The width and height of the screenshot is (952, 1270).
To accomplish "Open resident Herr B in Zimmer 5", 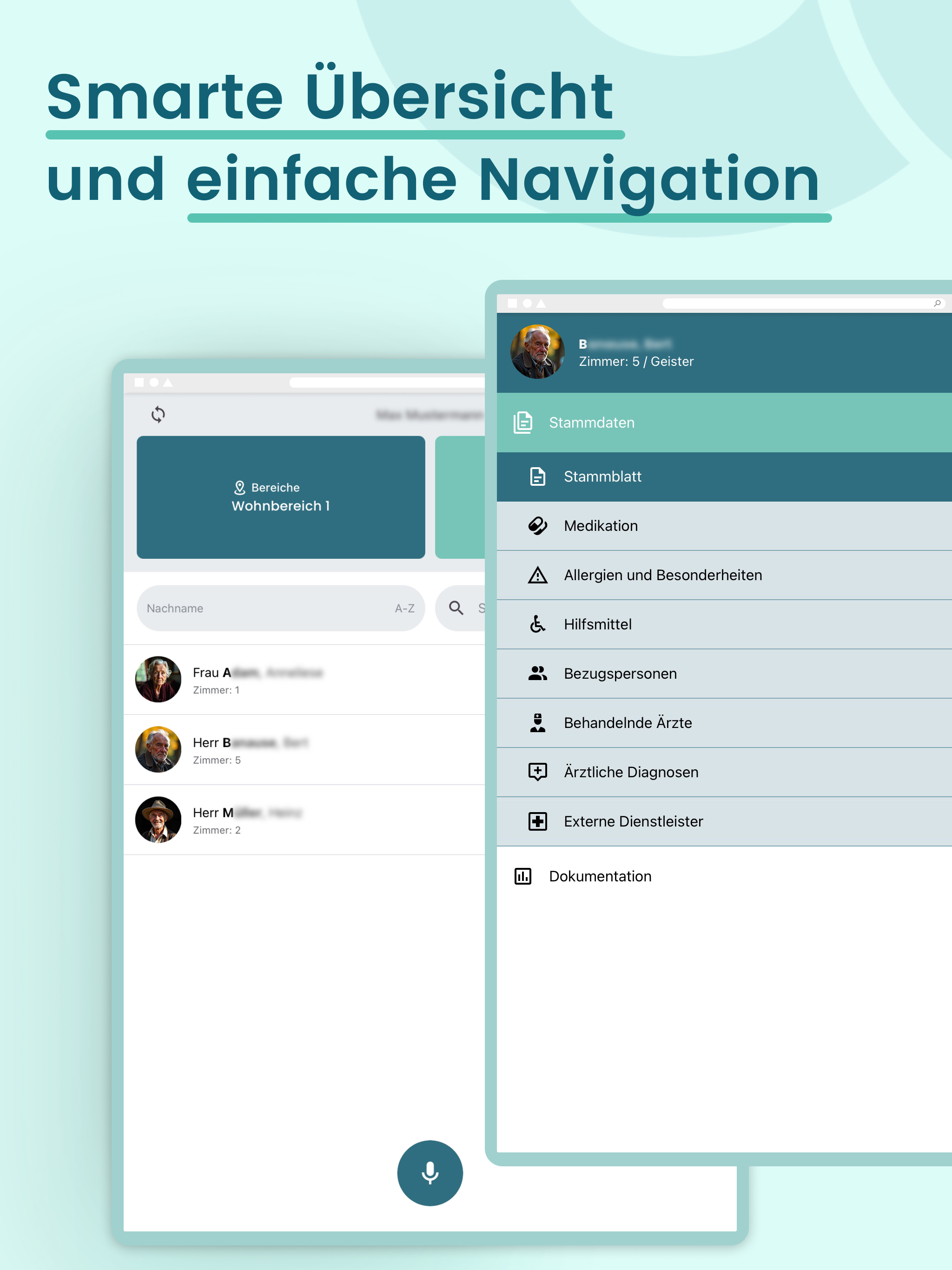I will pos(304,750).
